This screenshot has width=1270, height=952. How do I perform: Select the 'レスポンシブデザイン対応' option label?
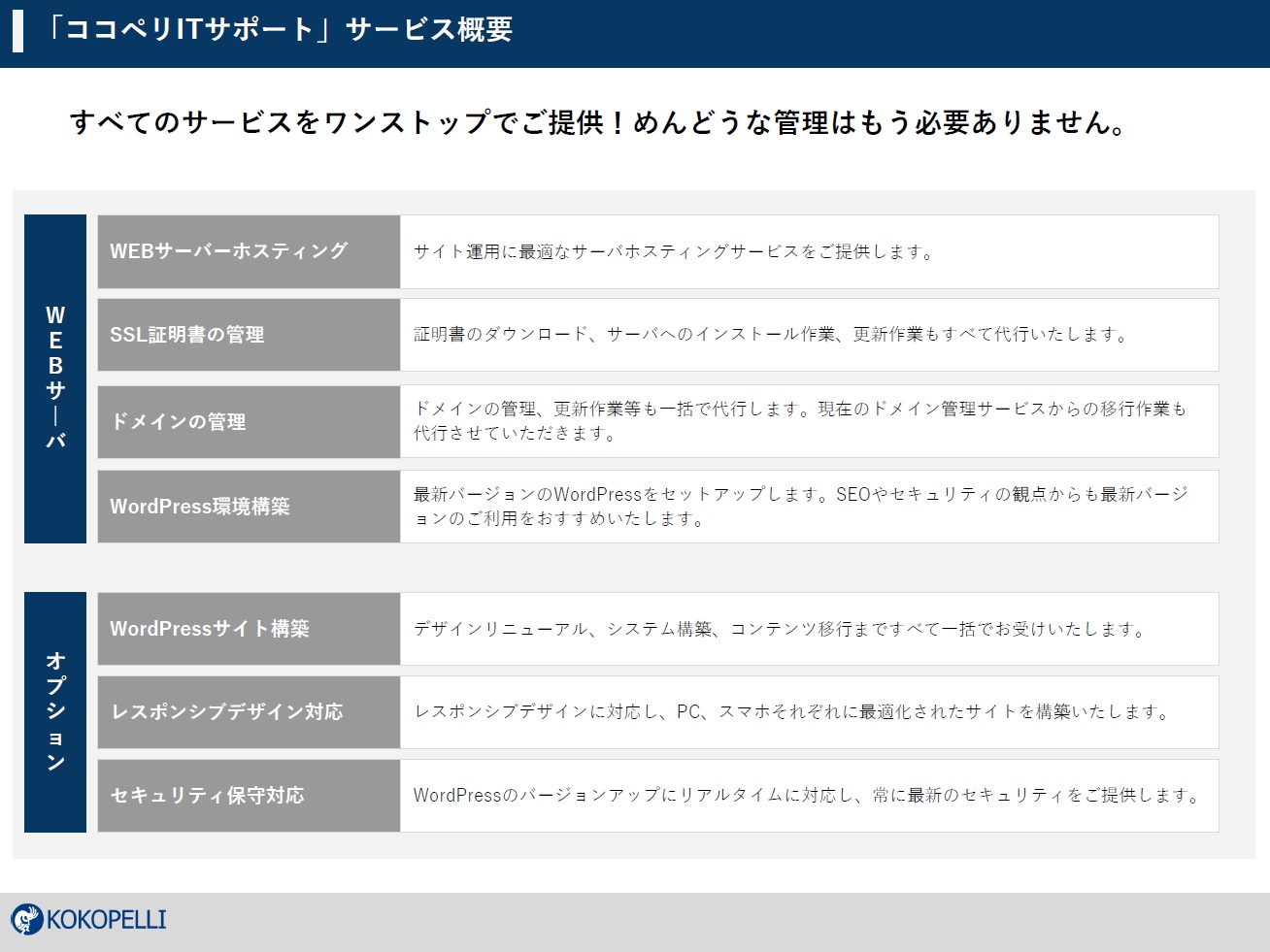tap(227, 712)
